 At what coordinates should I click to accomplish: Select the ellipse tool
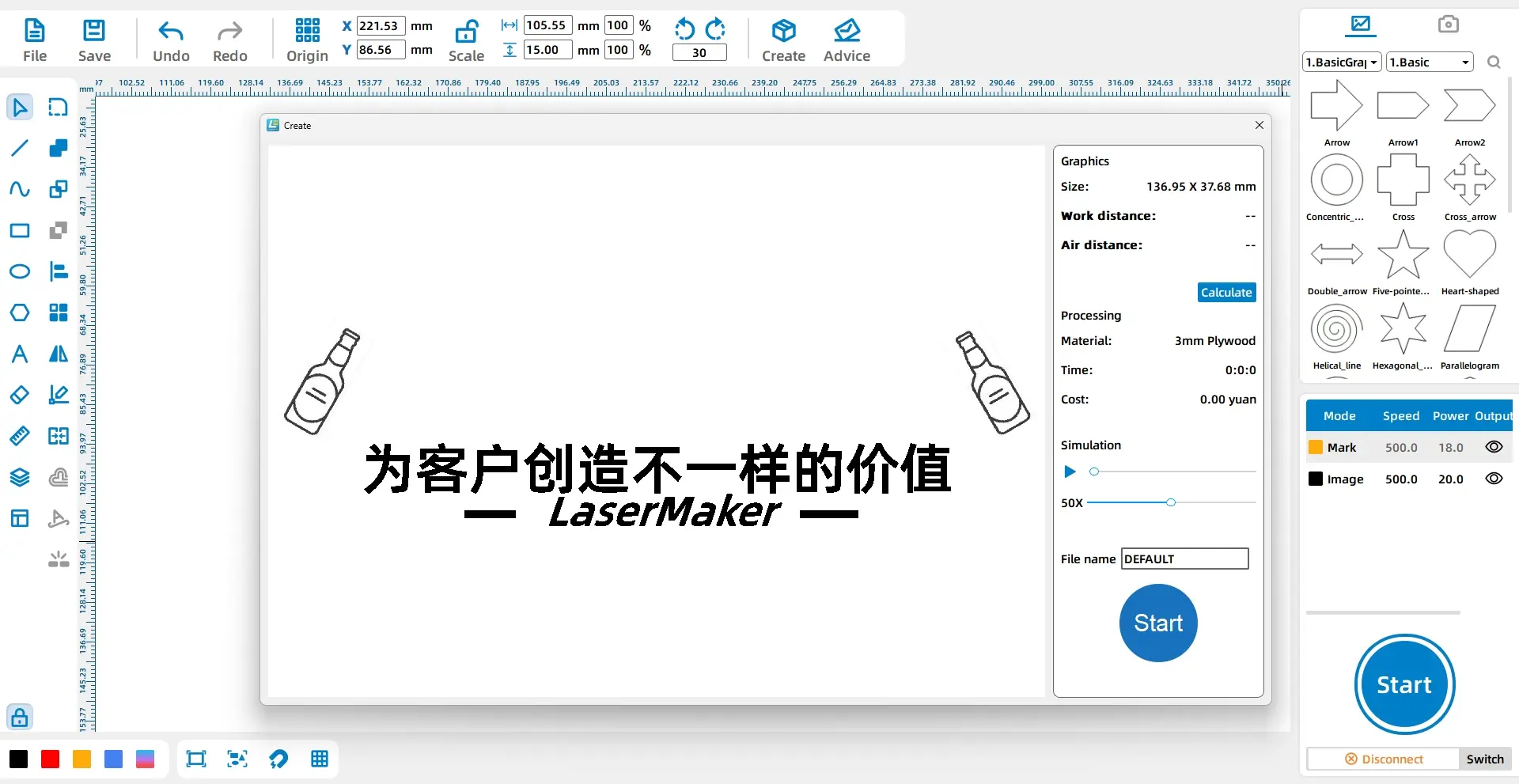point(20,271)
